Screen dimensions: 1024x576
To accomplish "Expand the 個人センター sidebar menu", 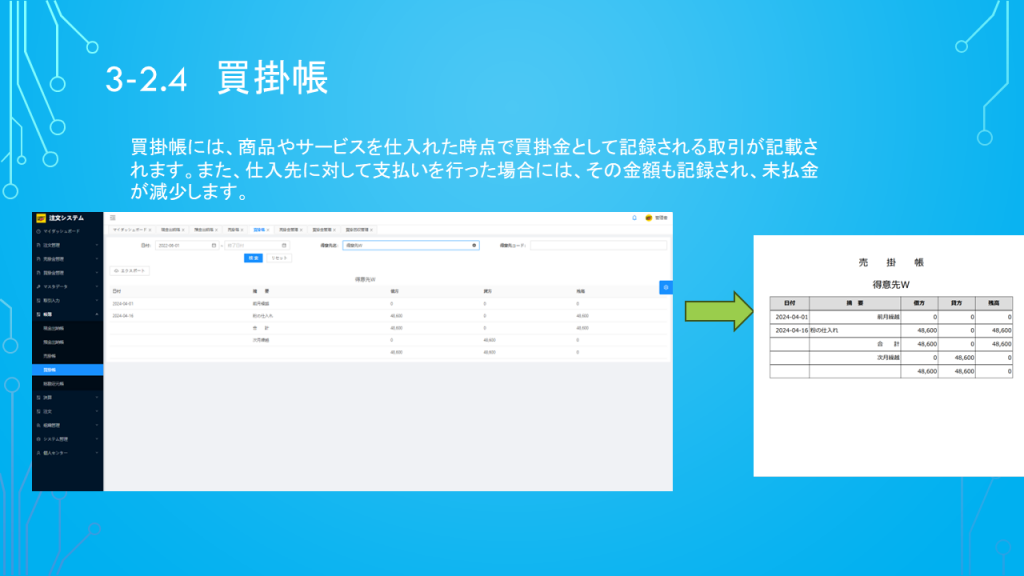I will [x=67, y=453].
